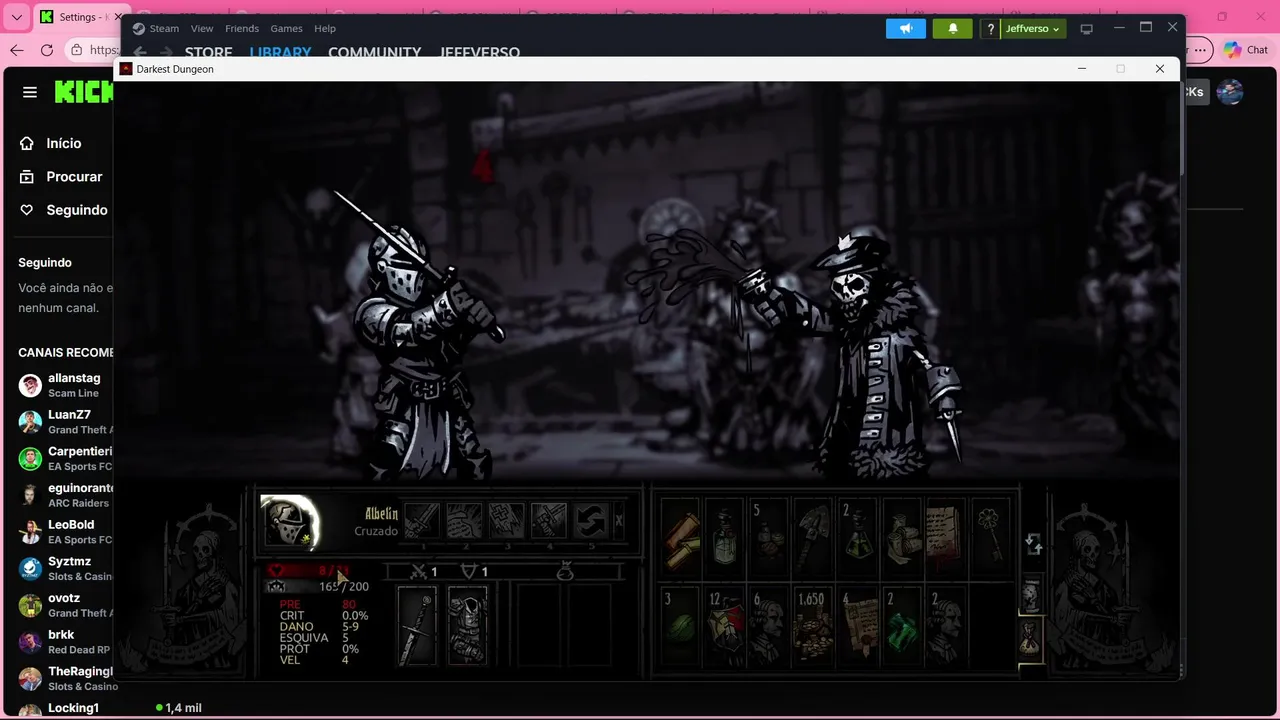Image resolution: width=1280 pixels, height=720 pixels.
Task: Select the crest shields stack of 12
Action: 725,626
